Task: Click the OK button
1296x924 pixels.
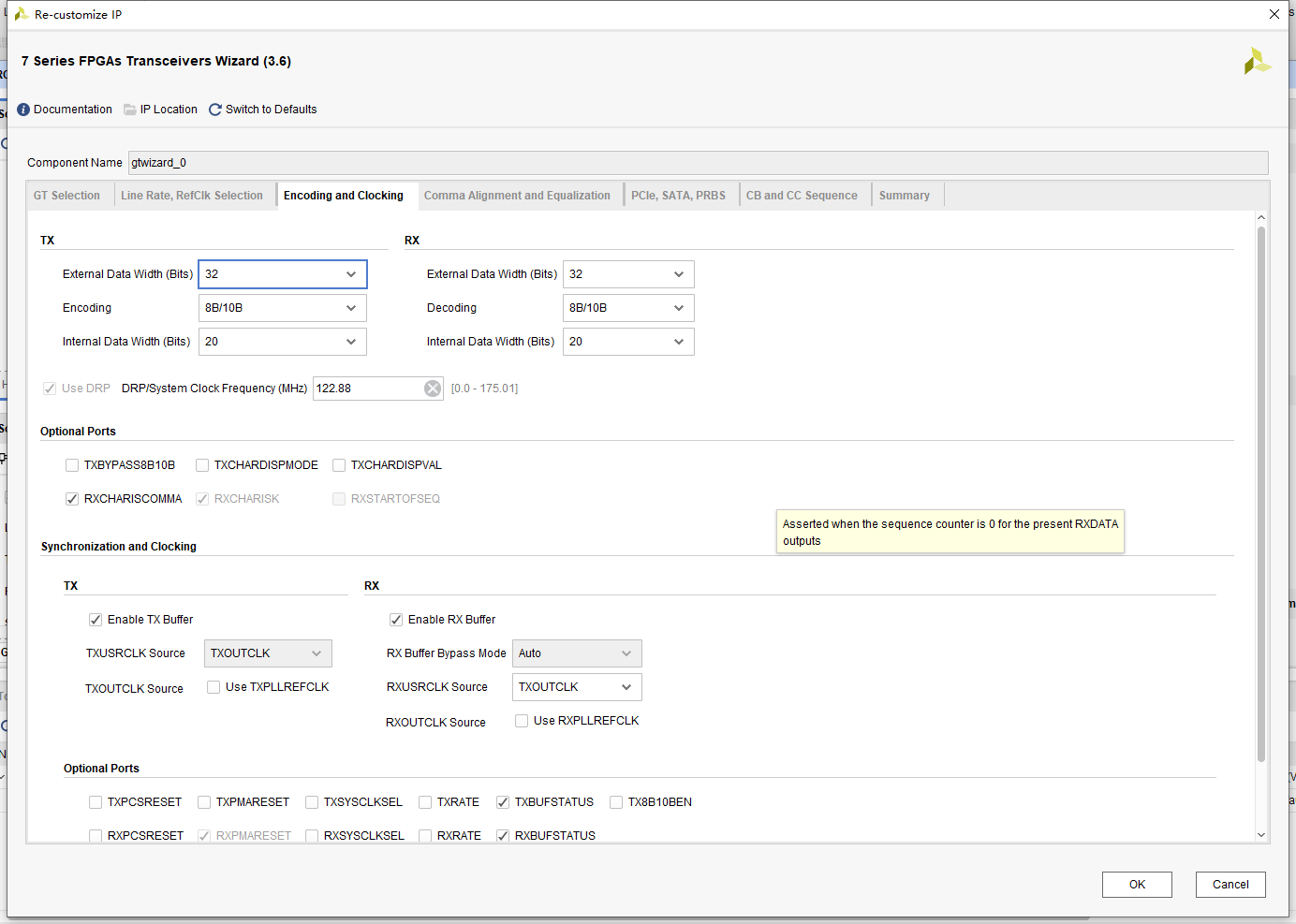Action: [x=1137, y=885]
